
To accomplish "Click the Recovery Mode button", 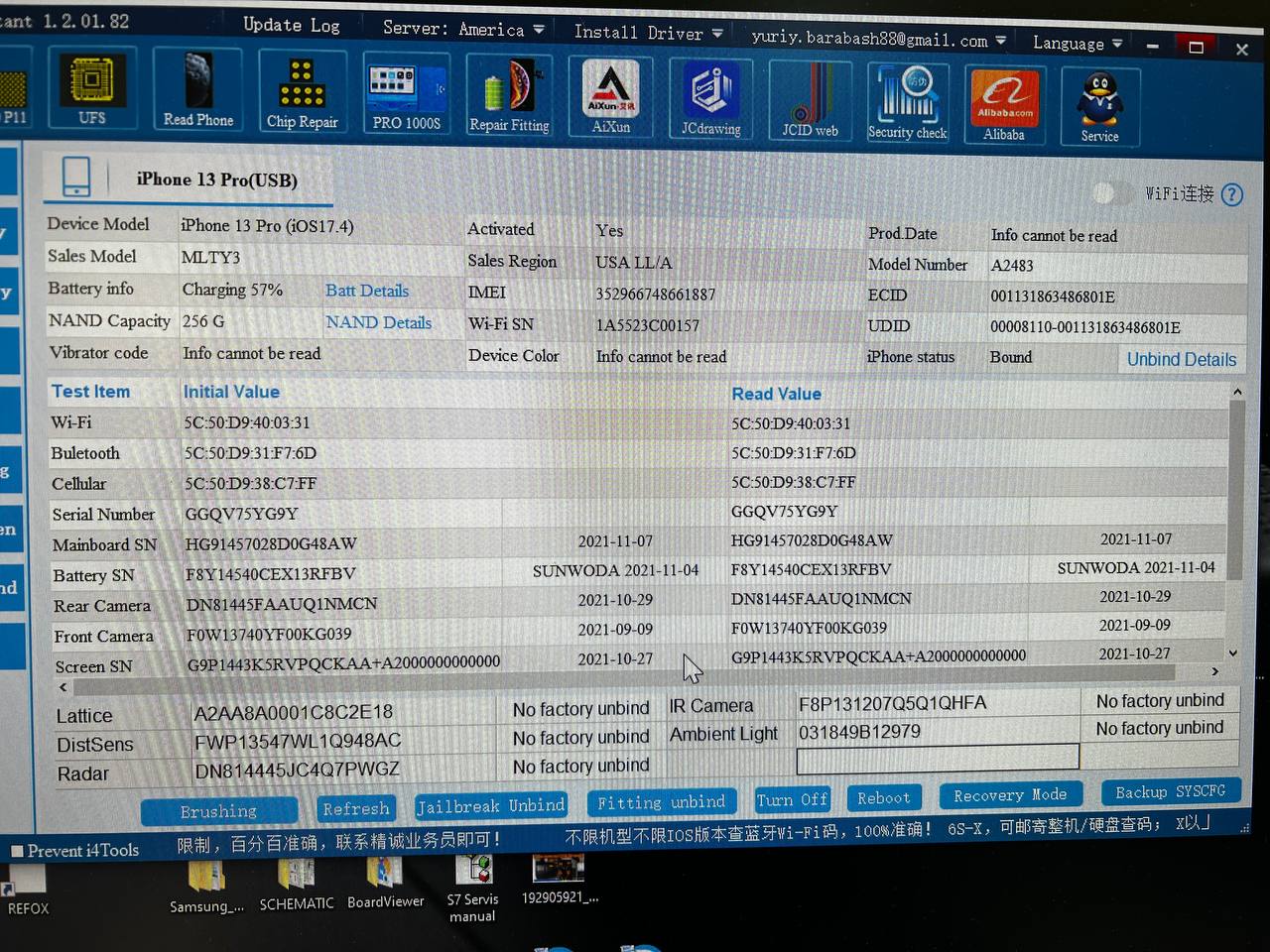I will coord(1010,795).
